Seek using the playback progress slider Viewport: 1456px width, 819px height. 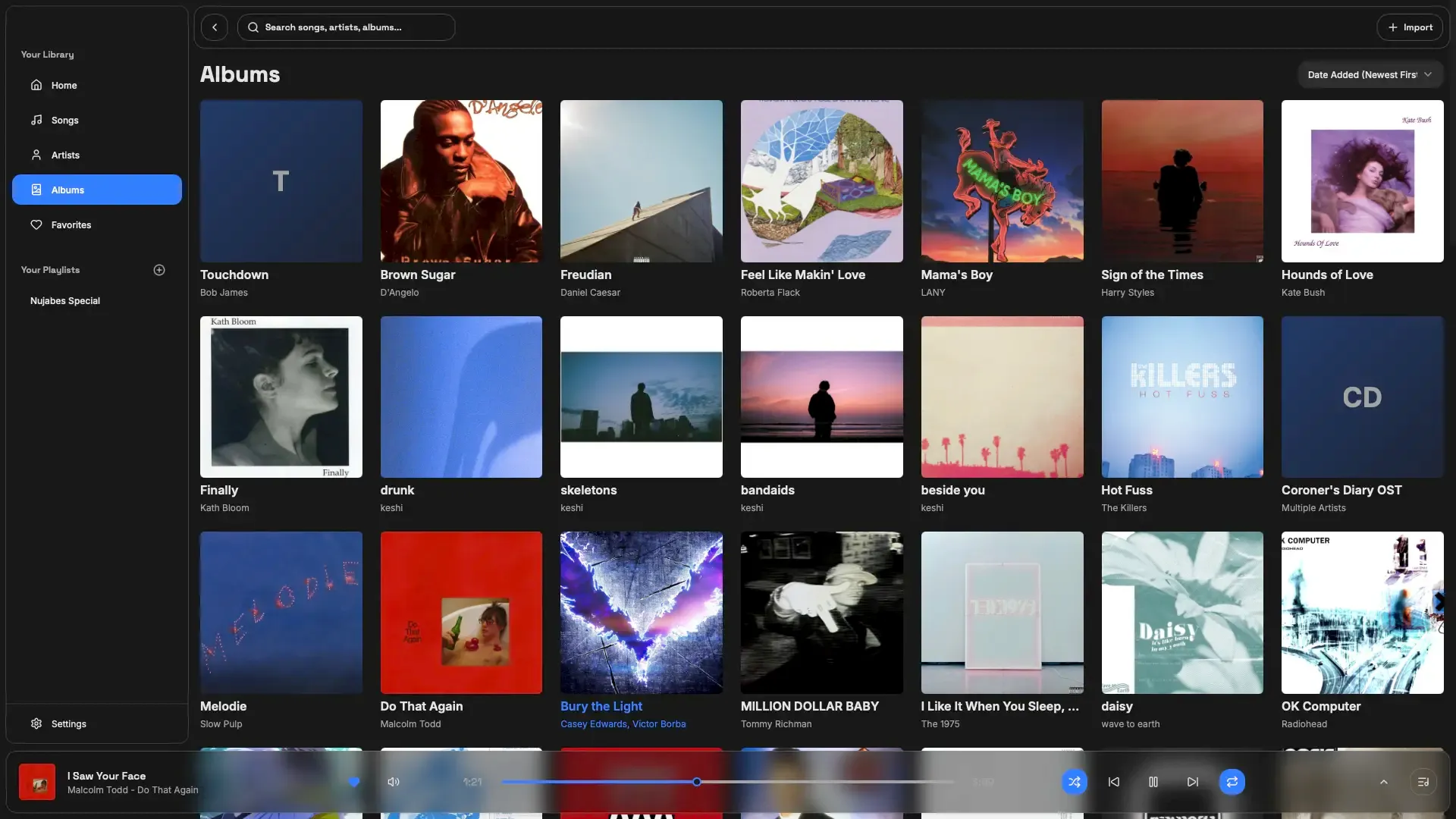(x=728, y=782)
